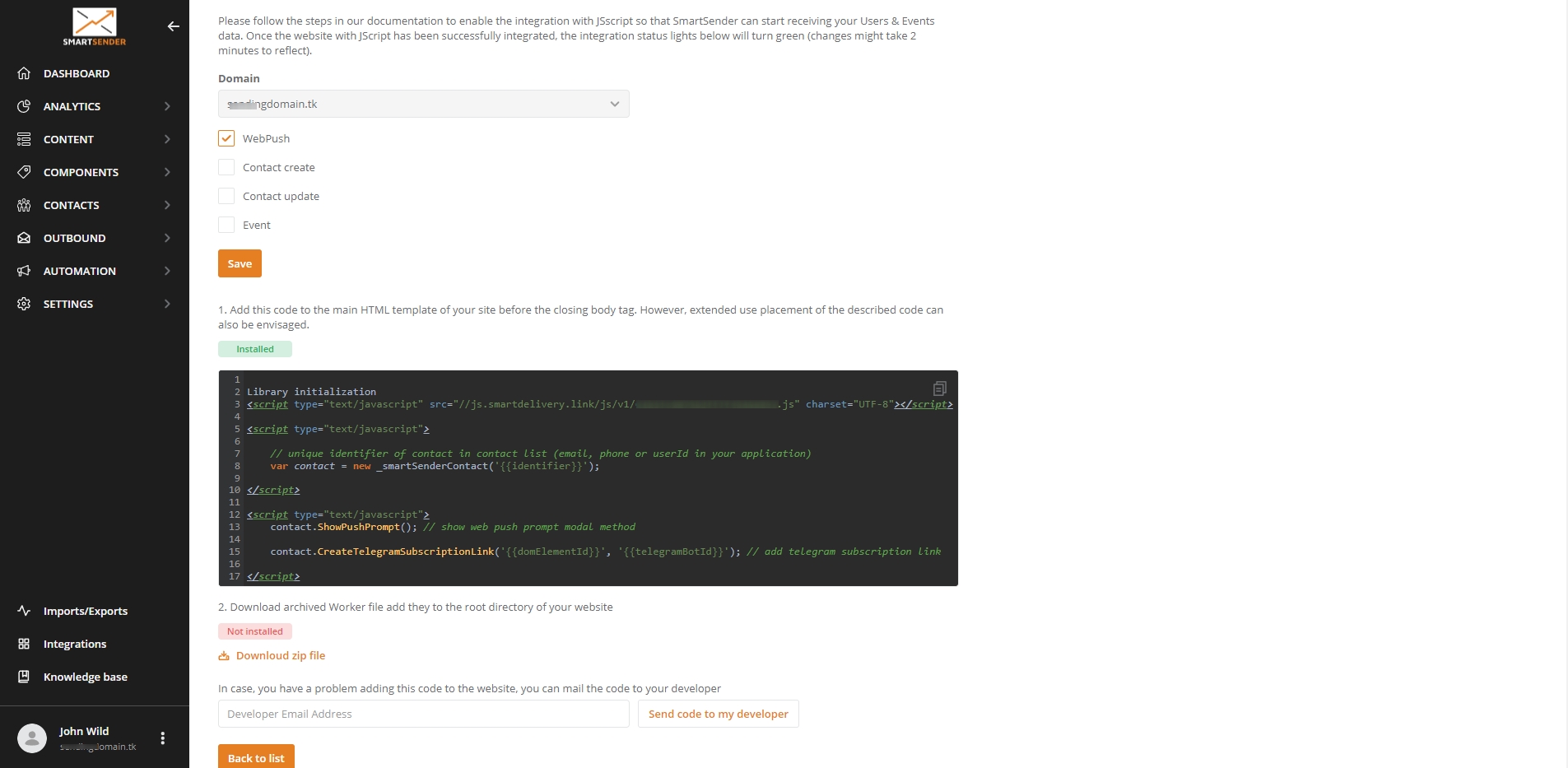
Task: Click John Wild's user avatar
Action: [x=32, y=738]
